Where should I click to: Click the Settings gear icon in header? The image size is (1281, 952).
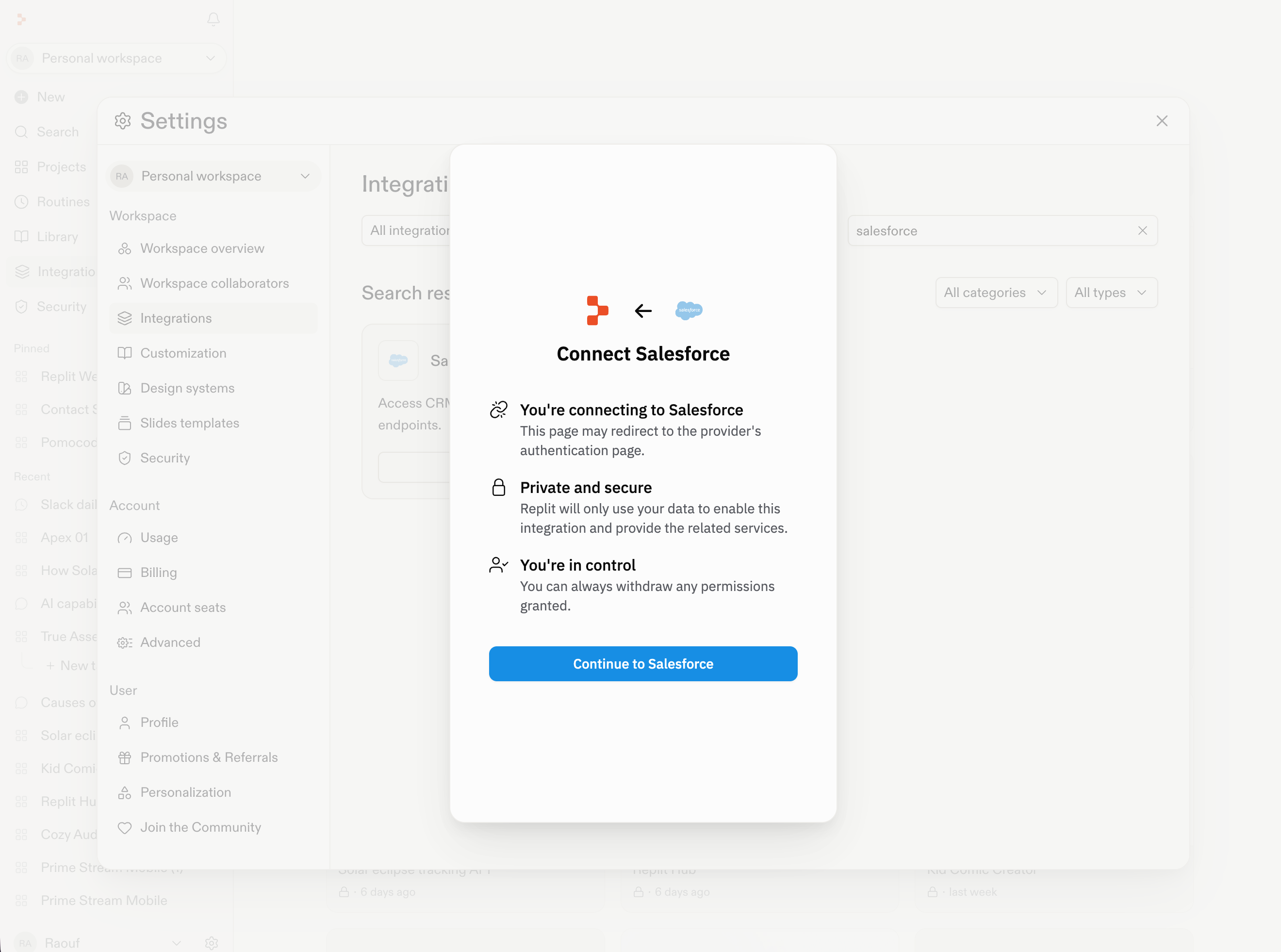123,121
